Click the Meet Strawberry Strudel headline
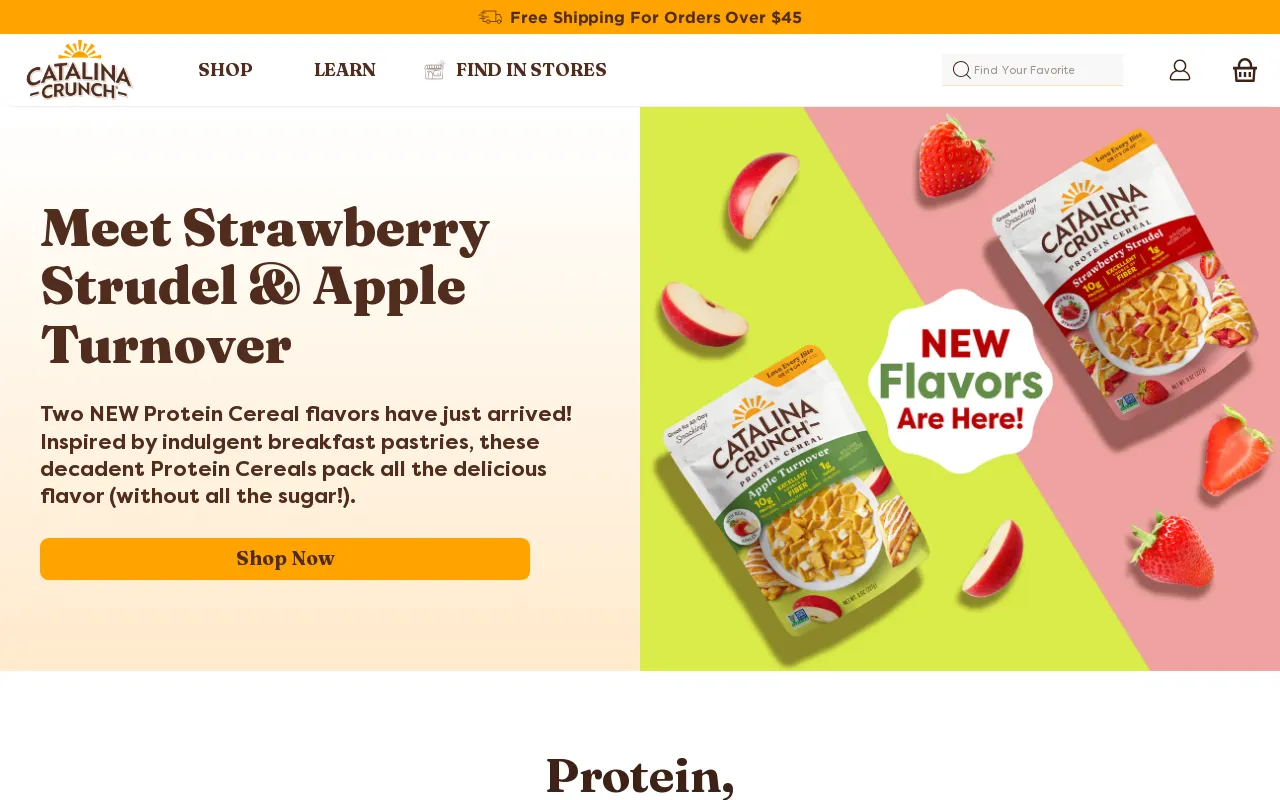The image size is (1280, 800). pyautogui.click(x=266, y=286)
